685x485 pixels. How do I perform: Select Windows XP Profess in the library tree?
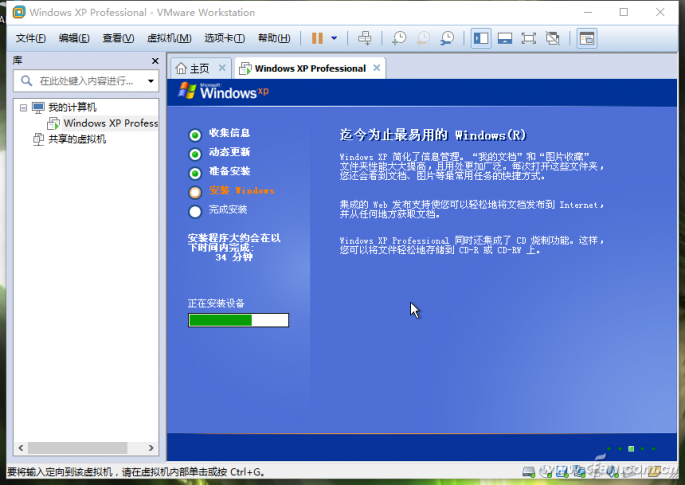[111, 123]
